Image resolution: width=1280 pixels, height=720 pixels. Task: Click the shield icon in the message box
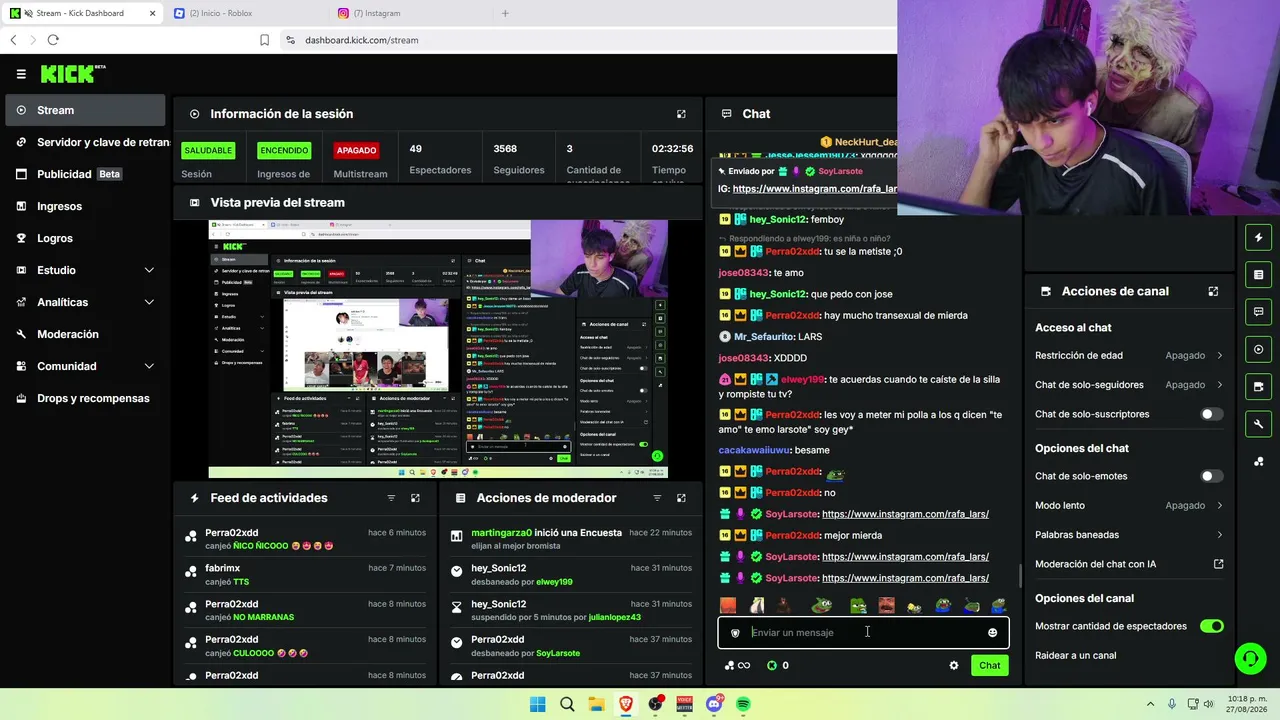pos(735,632)
